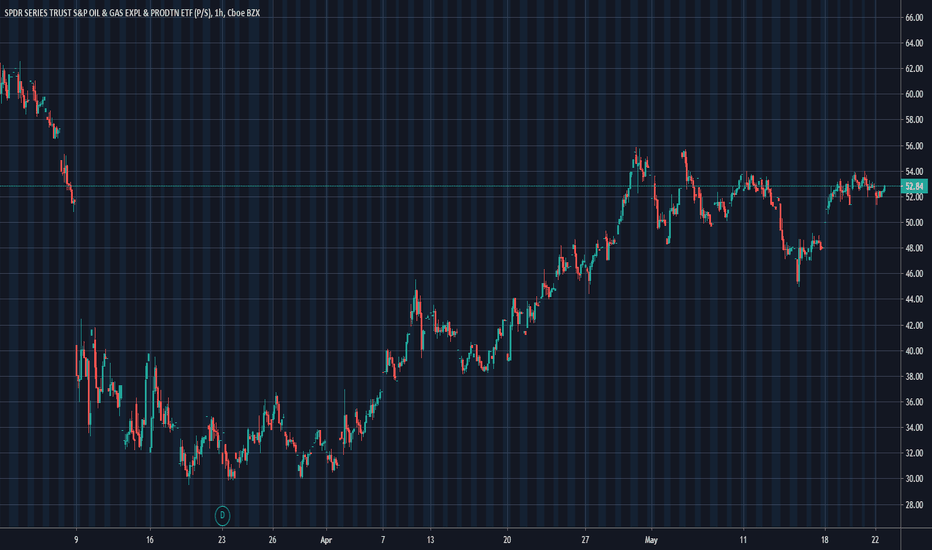Viewport: 932px width, 550px height.
Task: Click the 54.00 price axis label
Action: click(x=914, y=172)
